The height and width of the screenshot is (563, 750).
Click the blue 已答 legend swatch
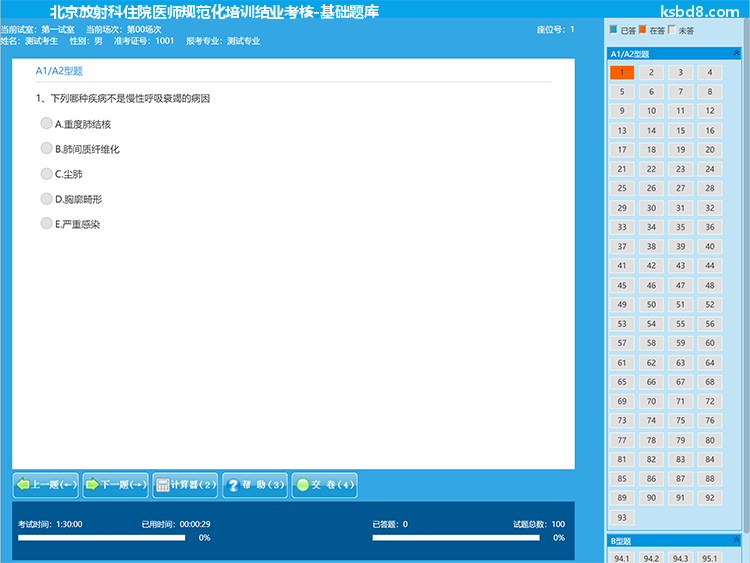(x=614, y=30)
